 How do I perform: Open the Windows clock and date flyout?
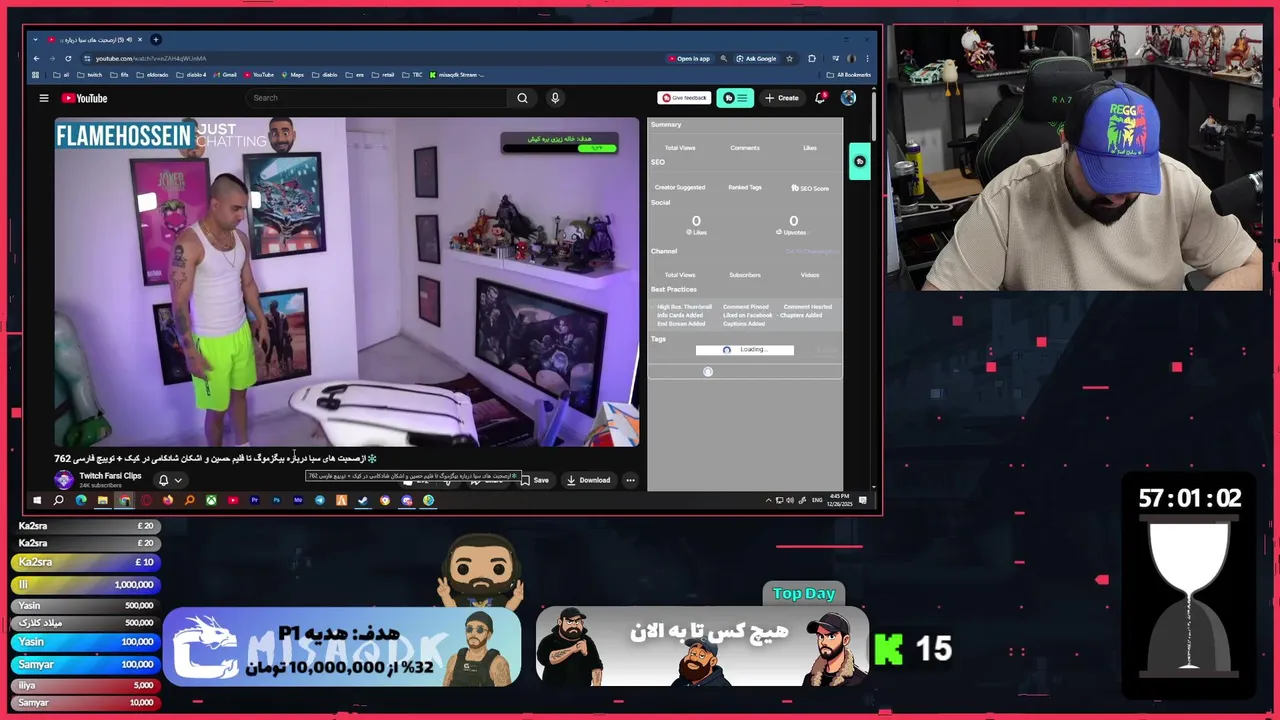tap(838, 500)
